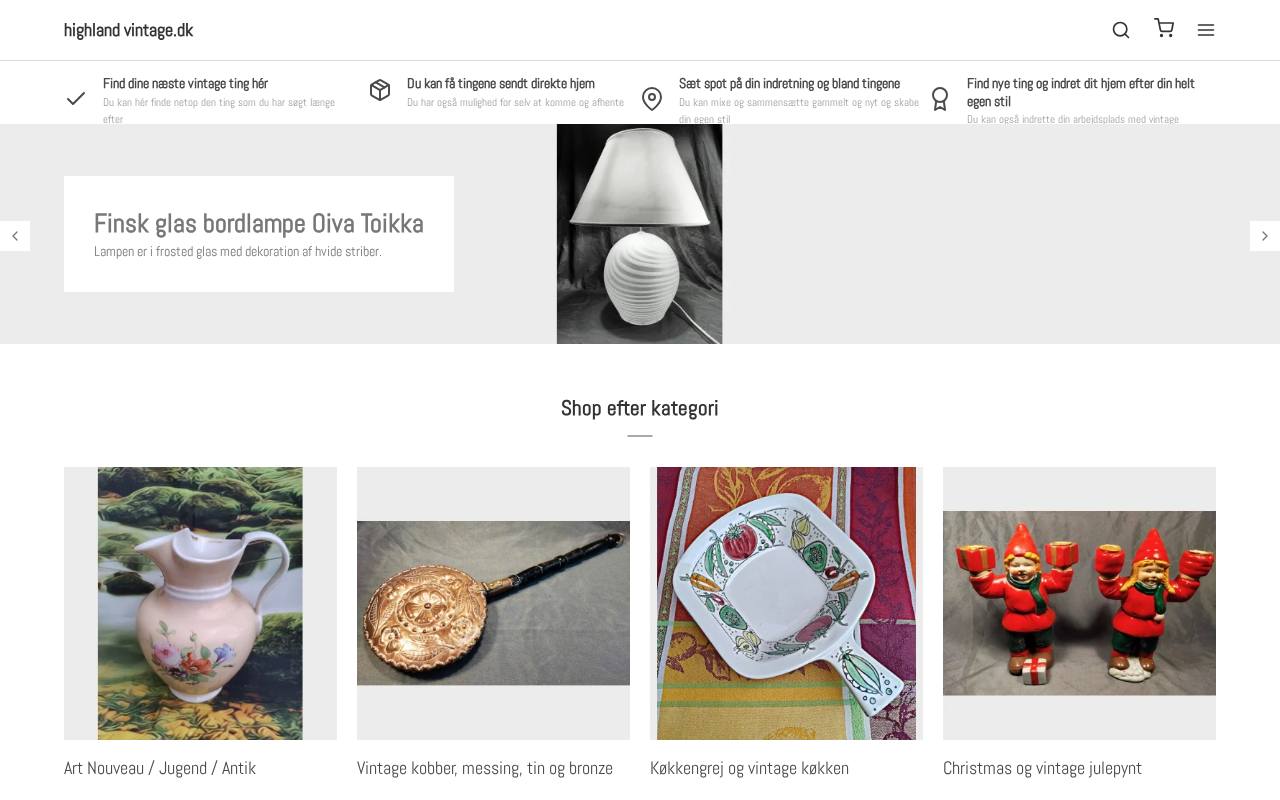
Task: Click the vegetable dish thumbnail
Action: click(x=786, y=603)
